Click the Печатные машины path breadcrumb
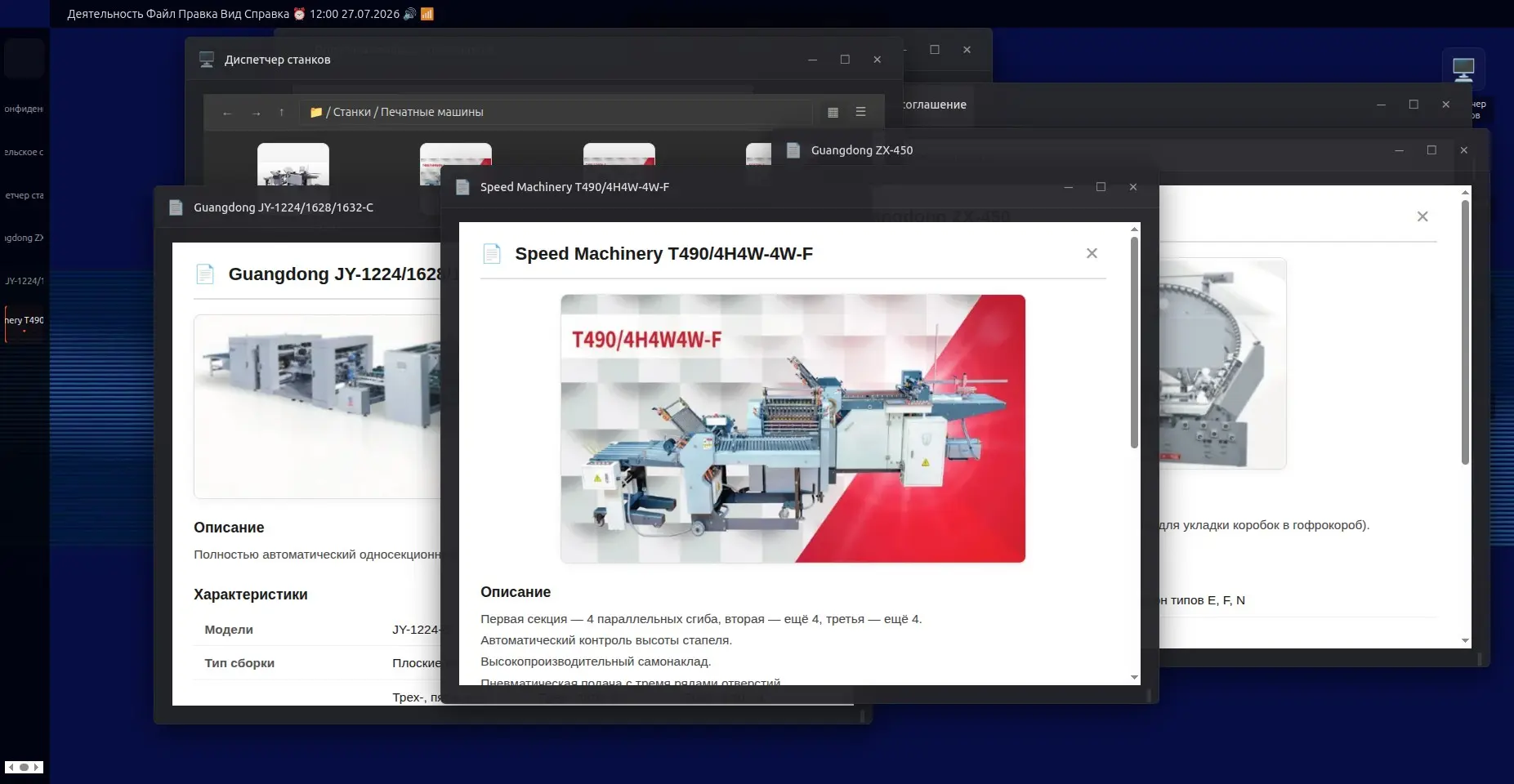1514x784 pixels. coord(432,112)
